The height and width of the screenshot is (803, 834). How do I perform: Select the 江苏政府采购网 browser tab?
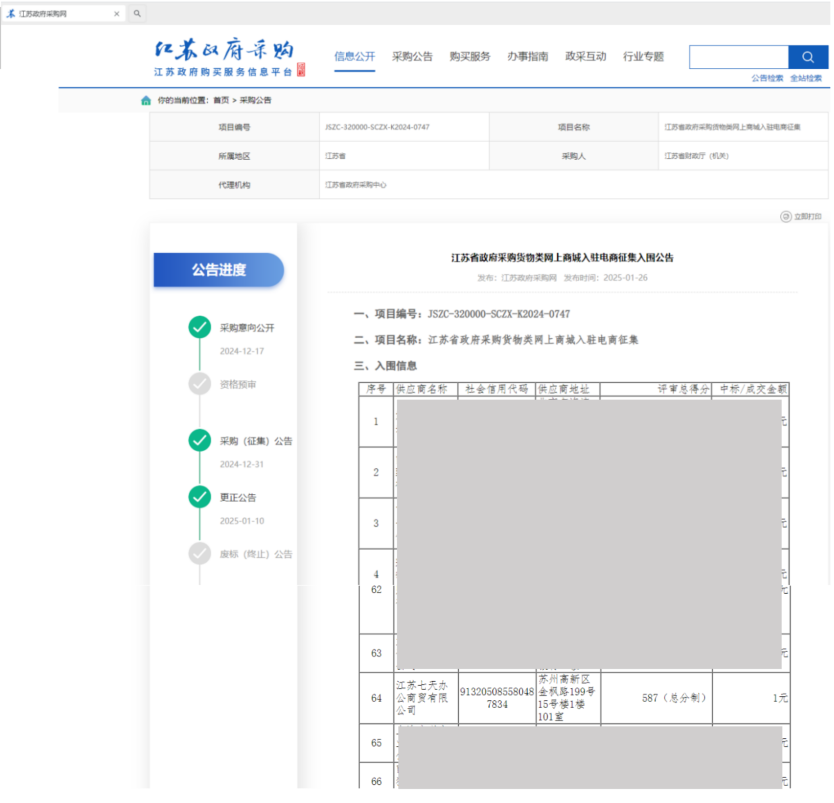[x=63, y=14]
